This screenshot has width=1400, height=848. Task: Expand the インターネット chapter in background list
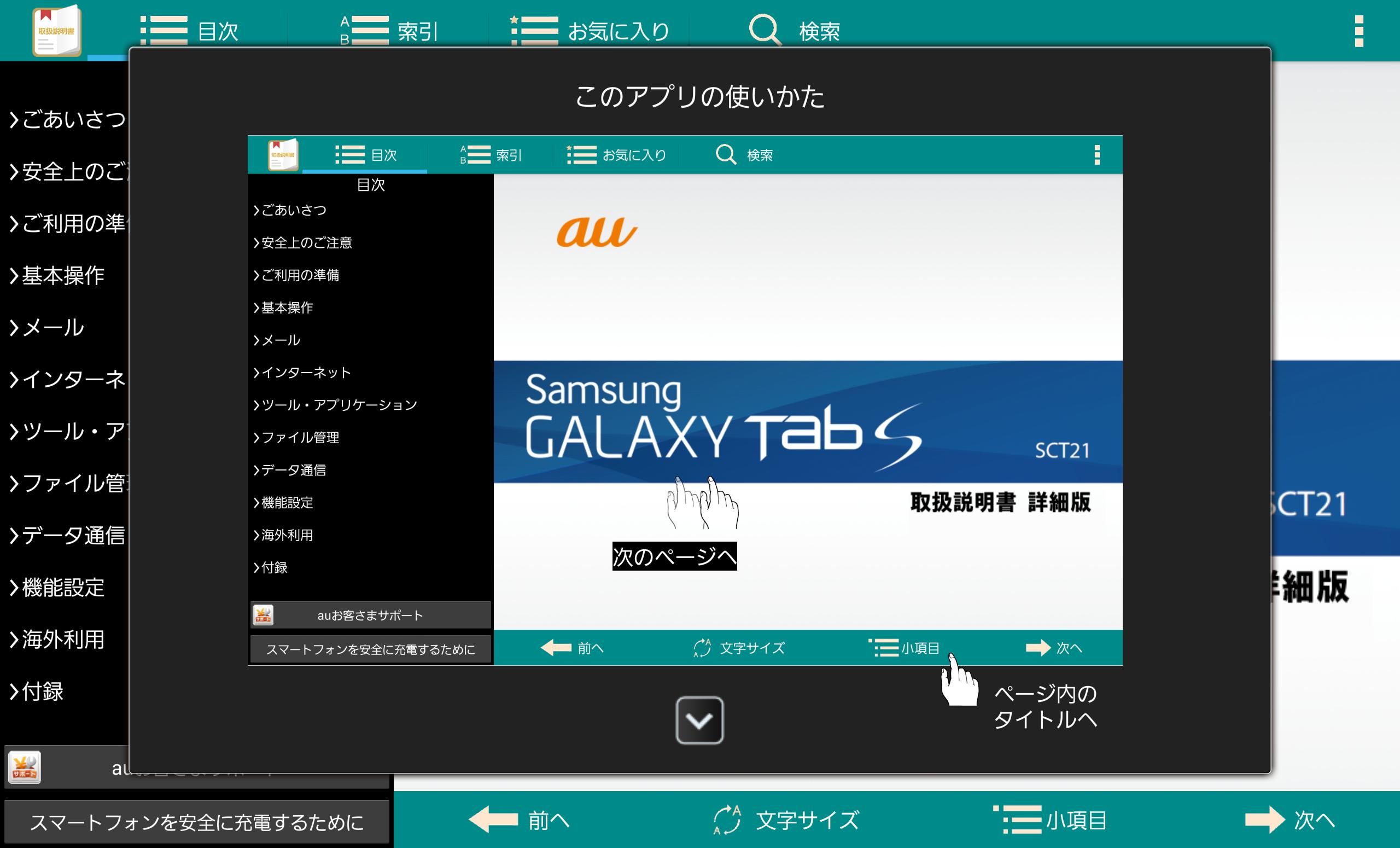pyautogui.click(x=67, y=379)
